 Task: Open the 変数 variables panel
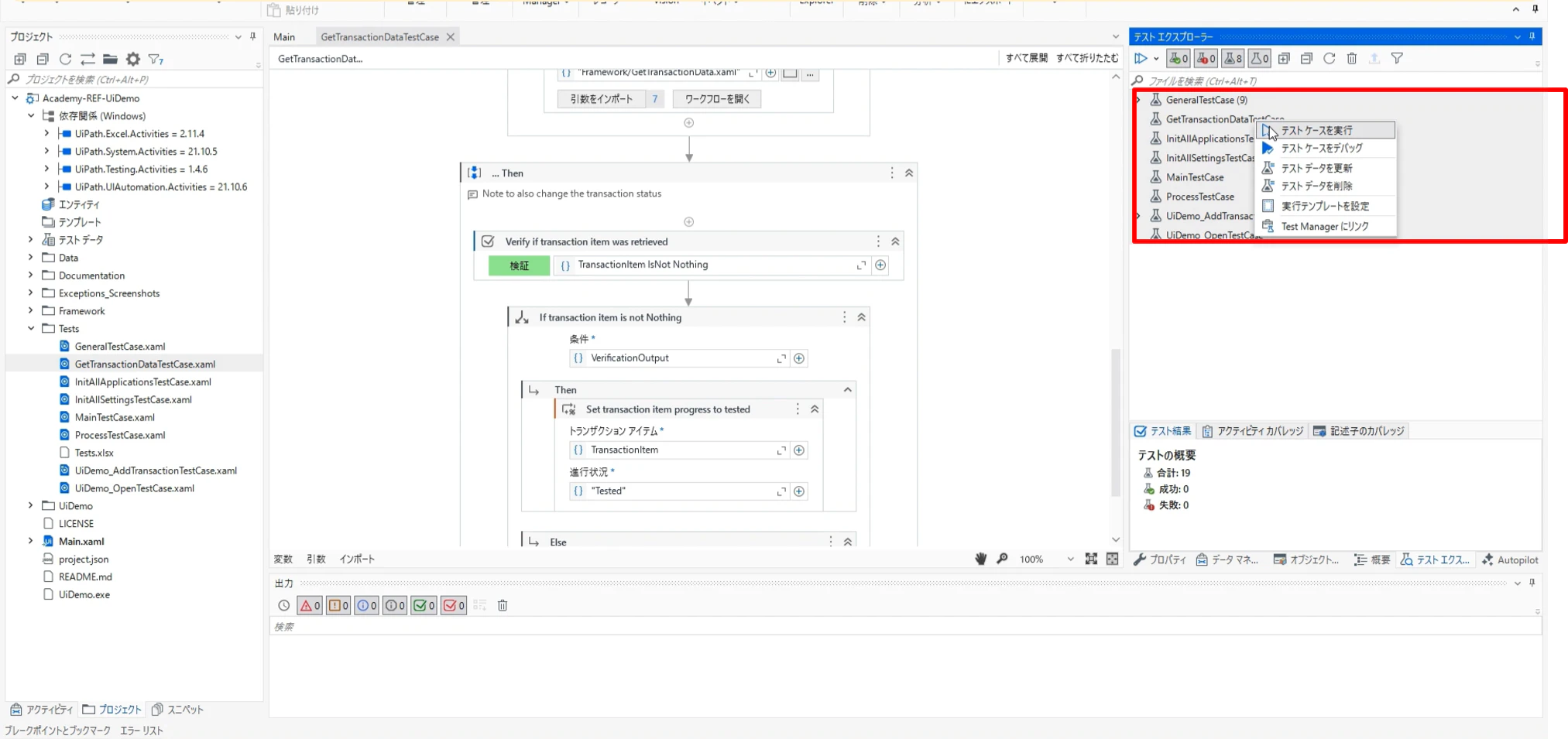[283, 559]
